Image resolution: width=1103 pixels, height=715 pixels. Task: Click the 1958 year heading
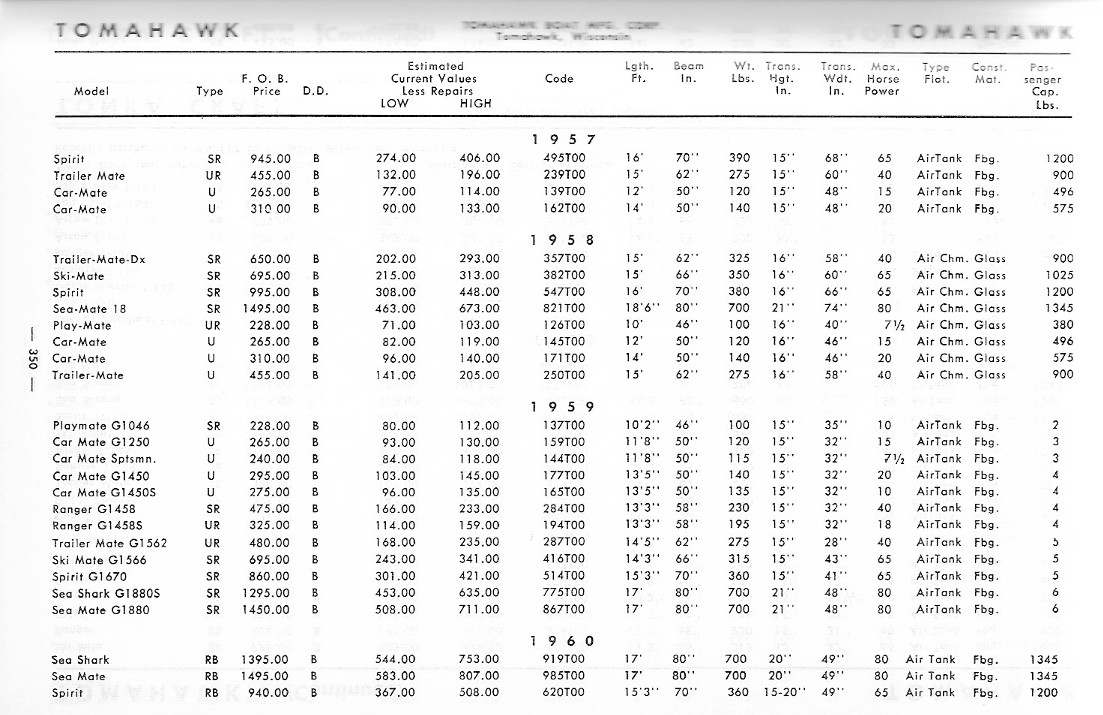click(x=563, y=240)
